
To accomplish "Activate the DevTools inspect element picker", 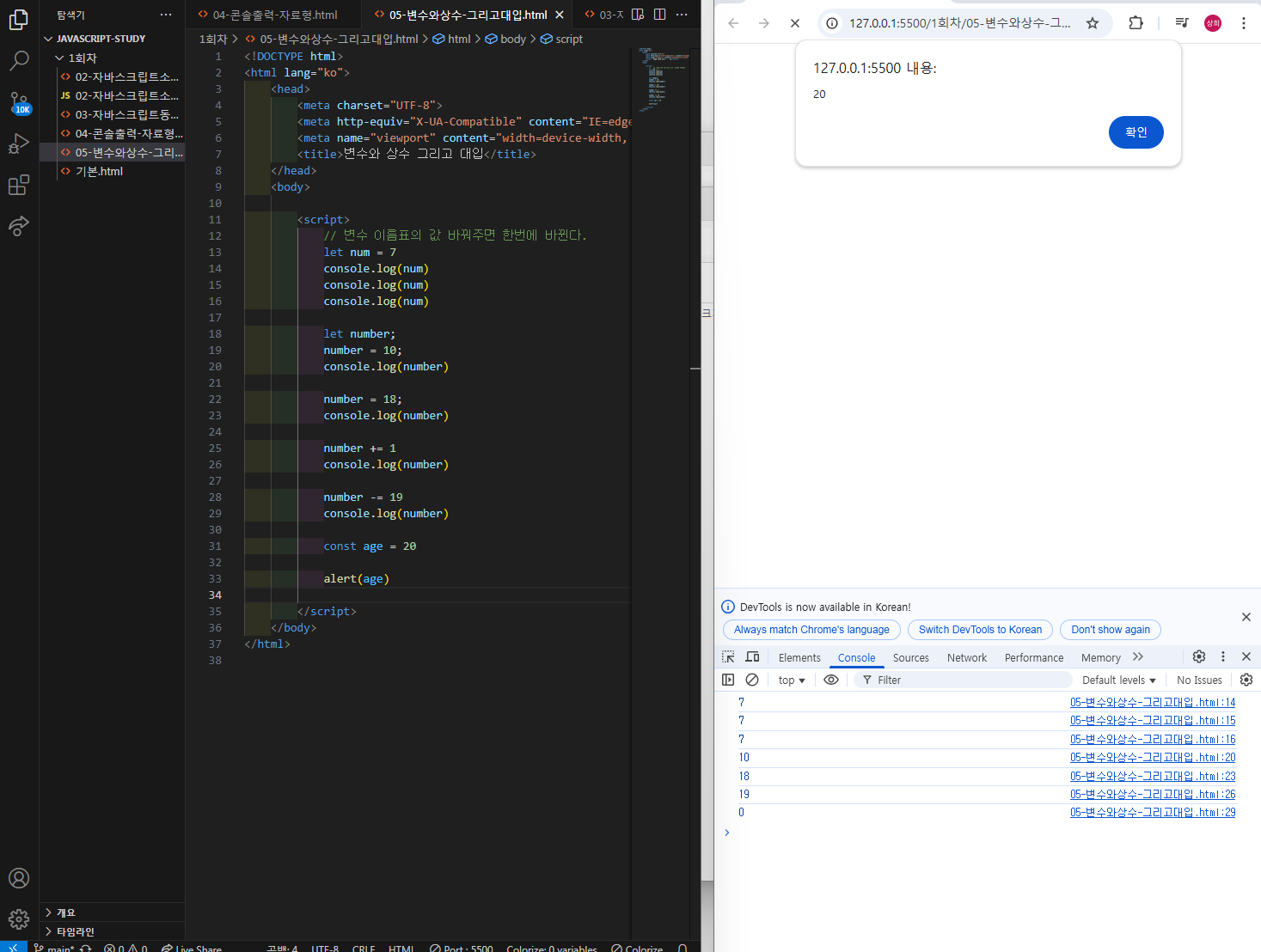I will click(728, 657).
